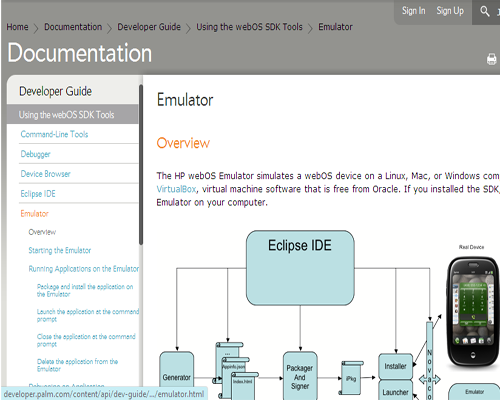500x400 pixels.
Task: Click the Novacom vertical bar in diagram
Action: point(430,361)
